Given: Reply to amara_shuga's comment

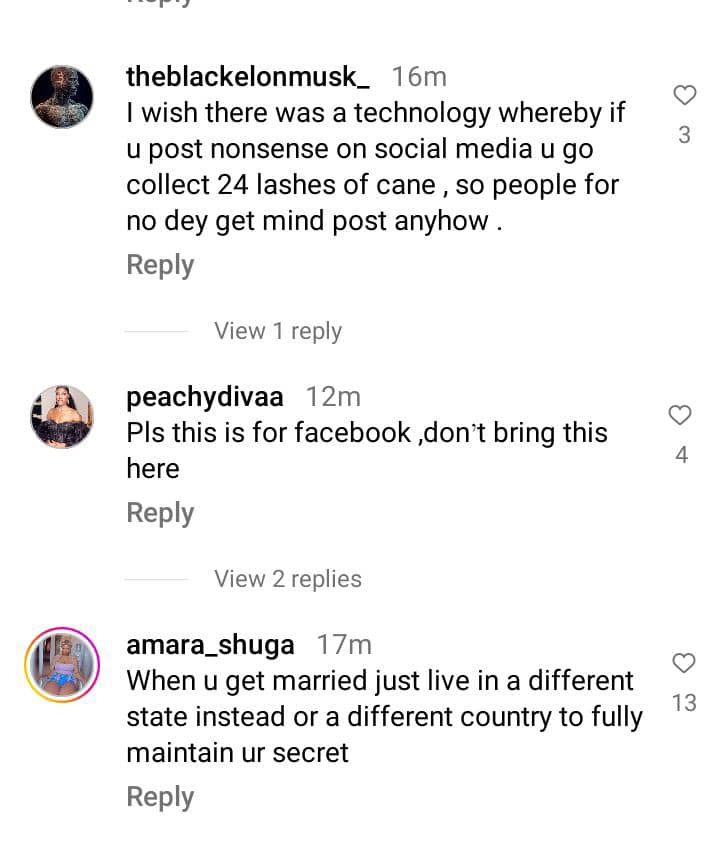Looking at the screenshot, I should pyautogui.click(x=160, y=797).
